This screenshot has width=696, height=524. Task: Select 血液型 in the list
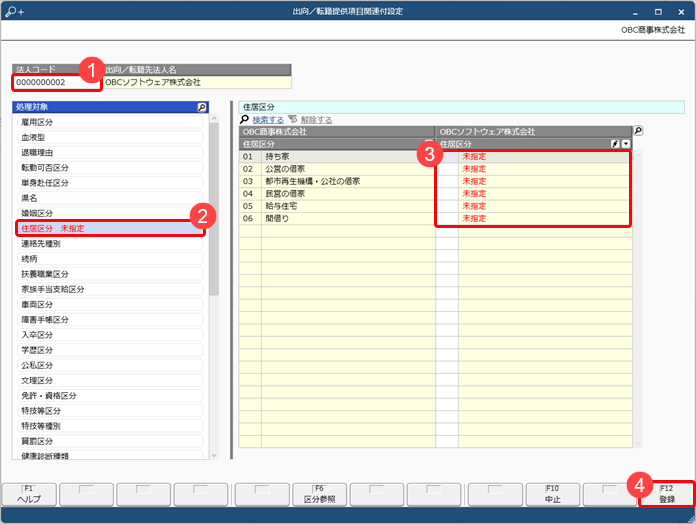pos(110,137)
